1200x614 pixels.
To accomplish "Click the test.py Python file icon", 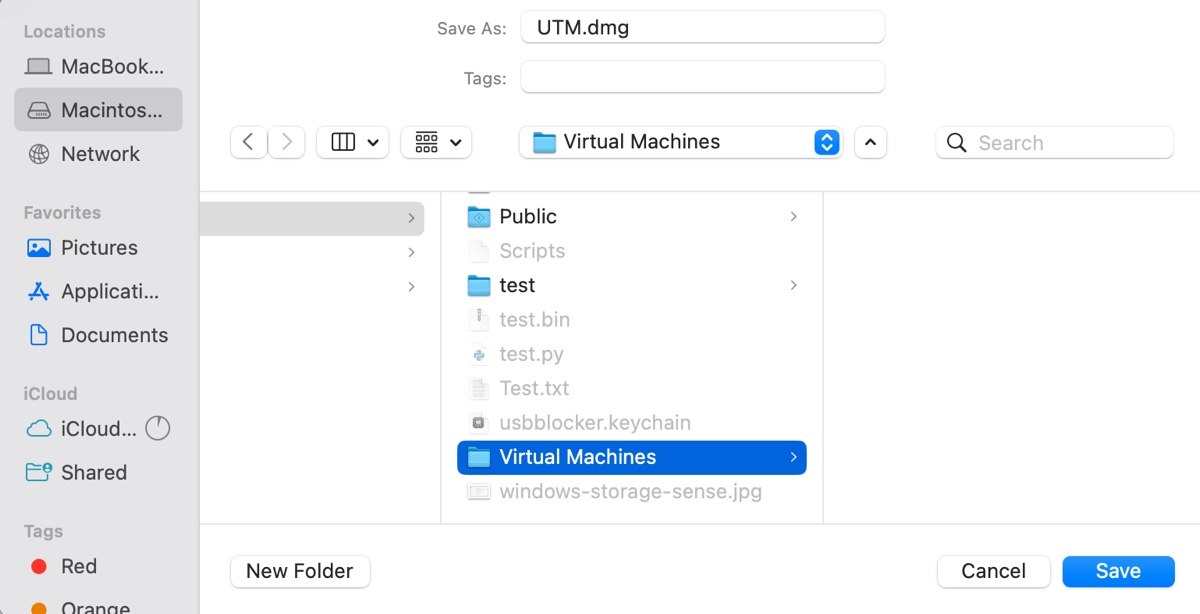I will click(x=479, y=354).
